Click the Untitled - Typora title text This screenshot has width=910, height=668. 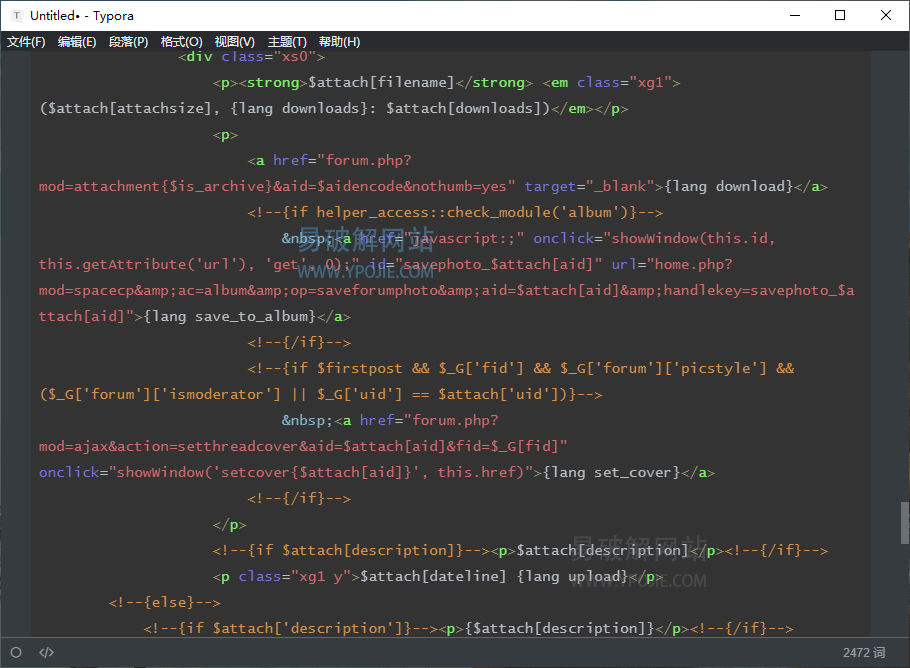[82, 15]
